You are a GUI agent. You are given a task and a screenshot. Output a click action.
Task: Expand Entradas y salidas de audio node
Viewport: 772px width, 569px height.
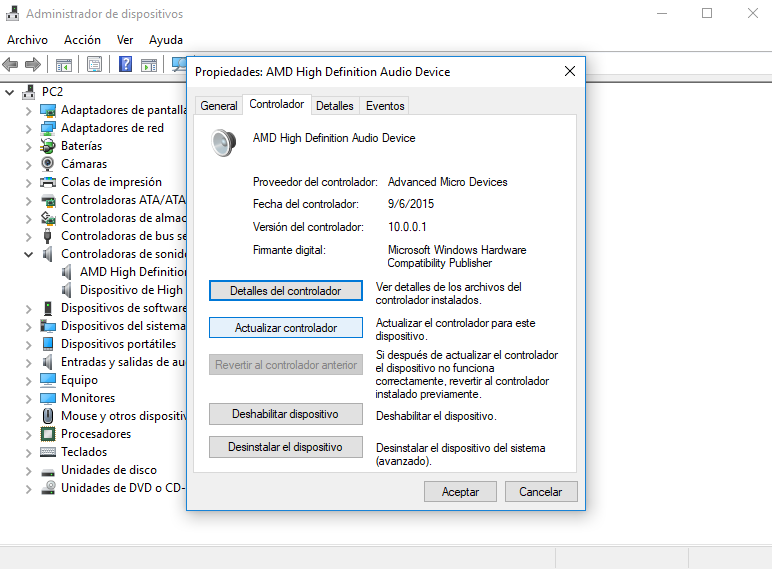tap(29, 363)
